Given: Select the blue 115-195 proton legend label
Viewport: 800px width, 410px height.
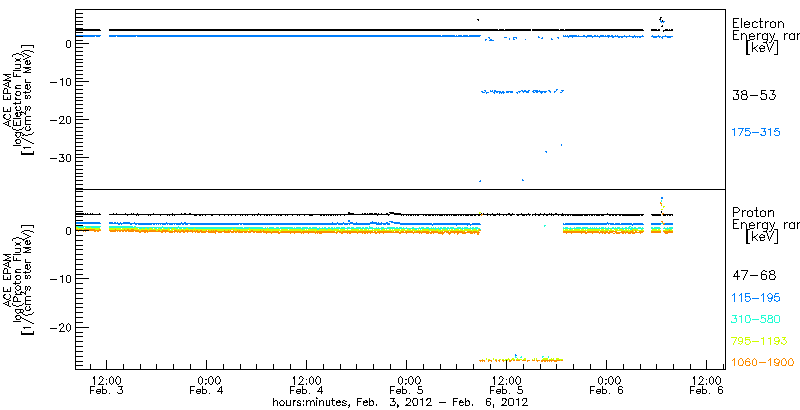Looking at the screenshot, I should click(x=756, y=298).
